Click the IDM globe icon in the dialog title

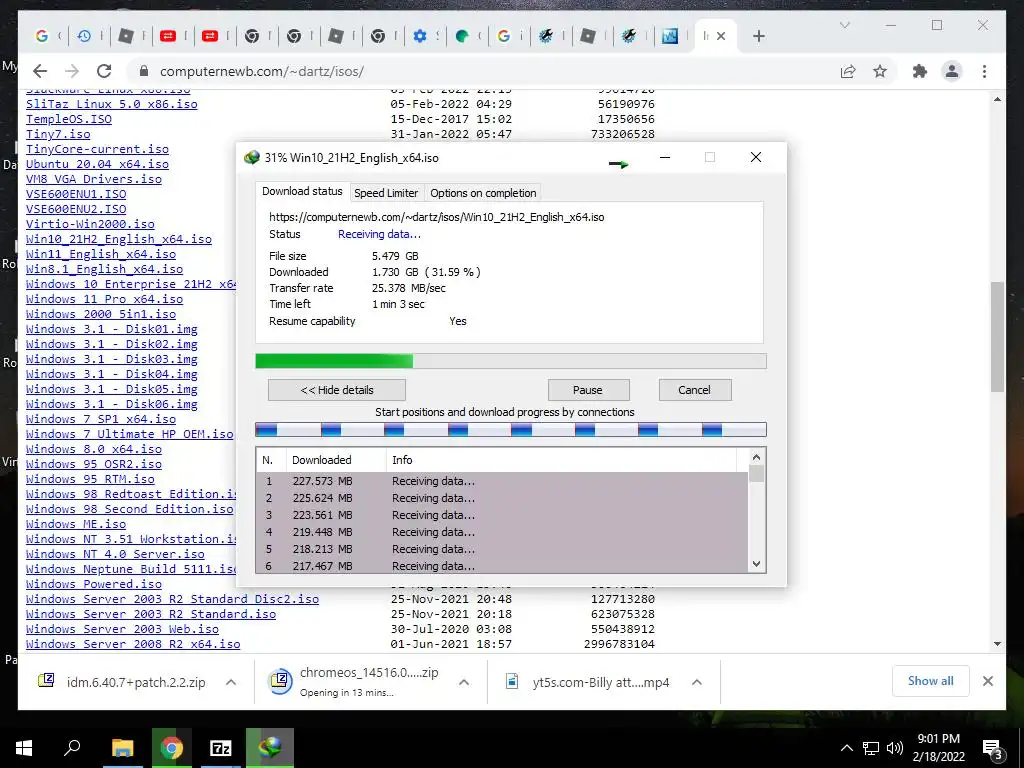tap(251, 157)
